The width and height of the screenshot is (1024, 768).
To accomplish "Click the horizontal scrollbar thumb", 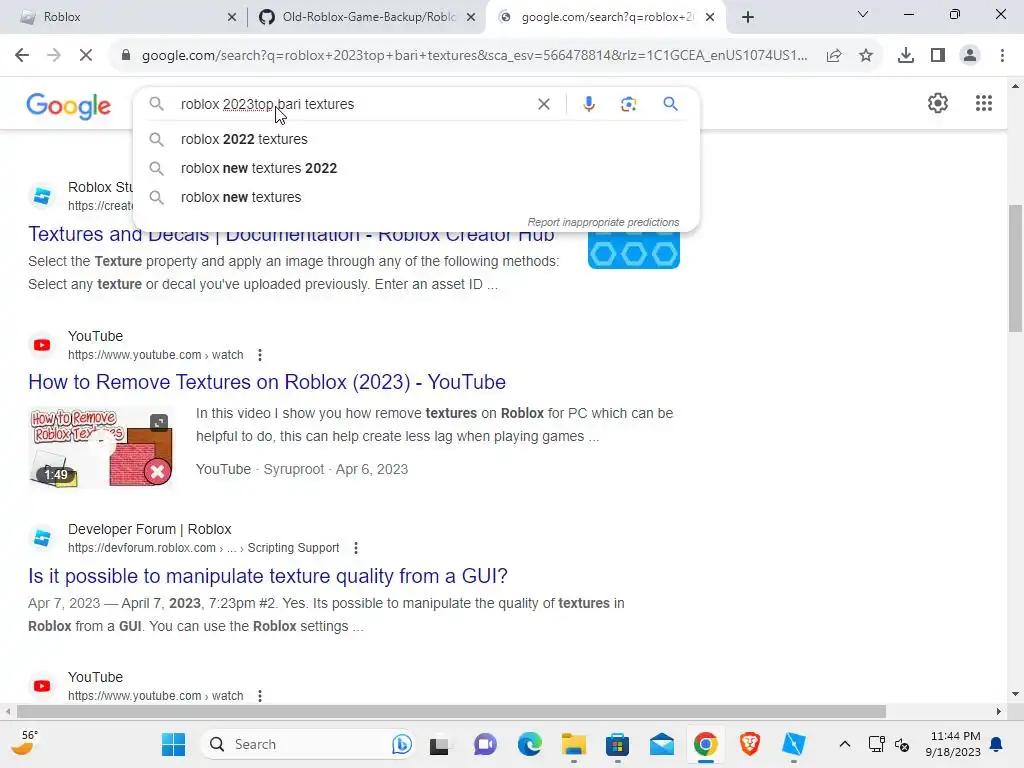I will tap(451, 711).
